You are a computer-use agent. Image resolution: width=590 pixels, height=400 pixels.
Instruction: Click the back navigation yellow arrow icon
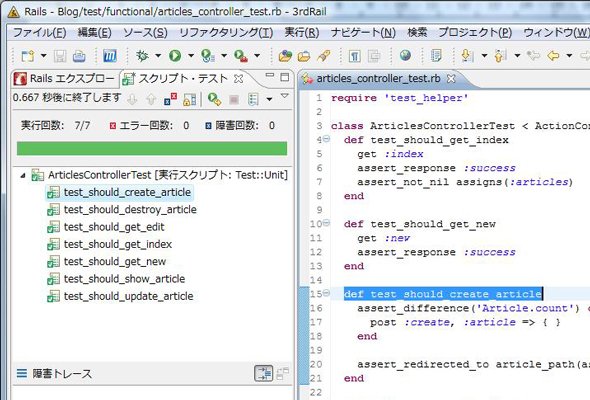pos(553,56)
